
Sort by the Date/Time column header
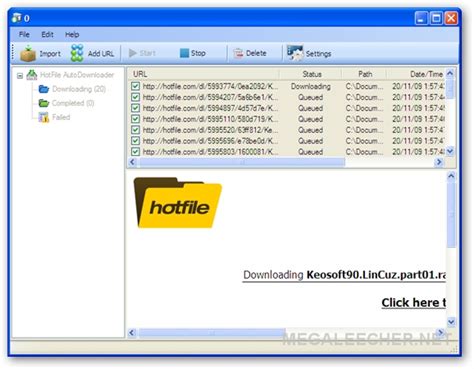pyautogui.click(x=417, y=74)
